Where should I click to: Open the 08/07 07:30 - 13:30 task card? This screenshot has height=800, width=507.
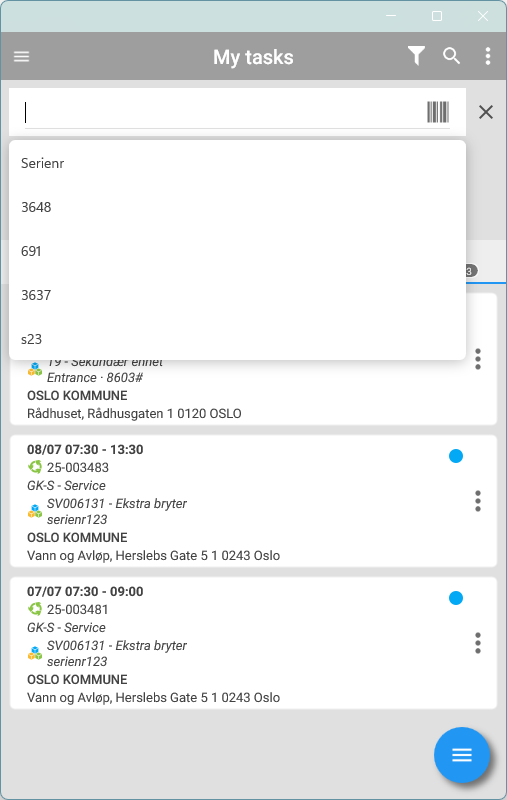click(253, 501)
